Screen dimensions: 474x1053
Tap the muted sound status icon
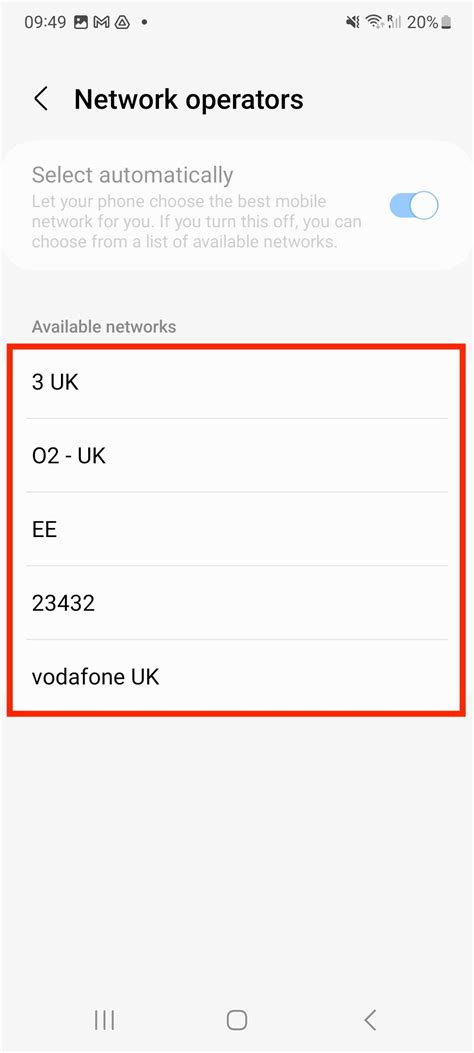(x=353, y=22)
